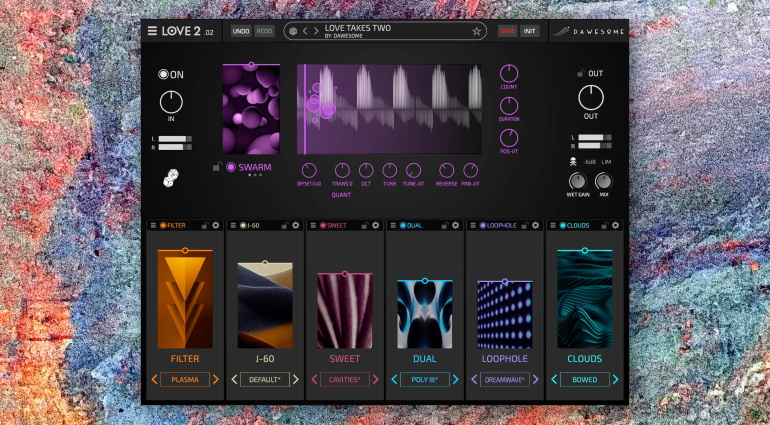Viewport: 770px width, 425px height.
Task: Toggle the SWARM mode button
Action: point(231,167)
